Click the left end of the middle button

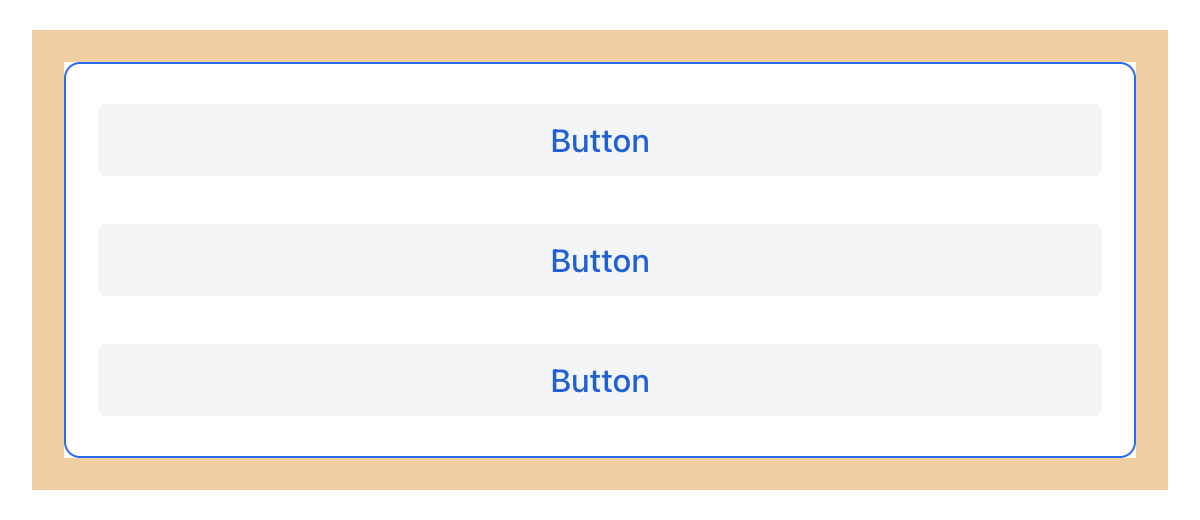click(115, 260)
